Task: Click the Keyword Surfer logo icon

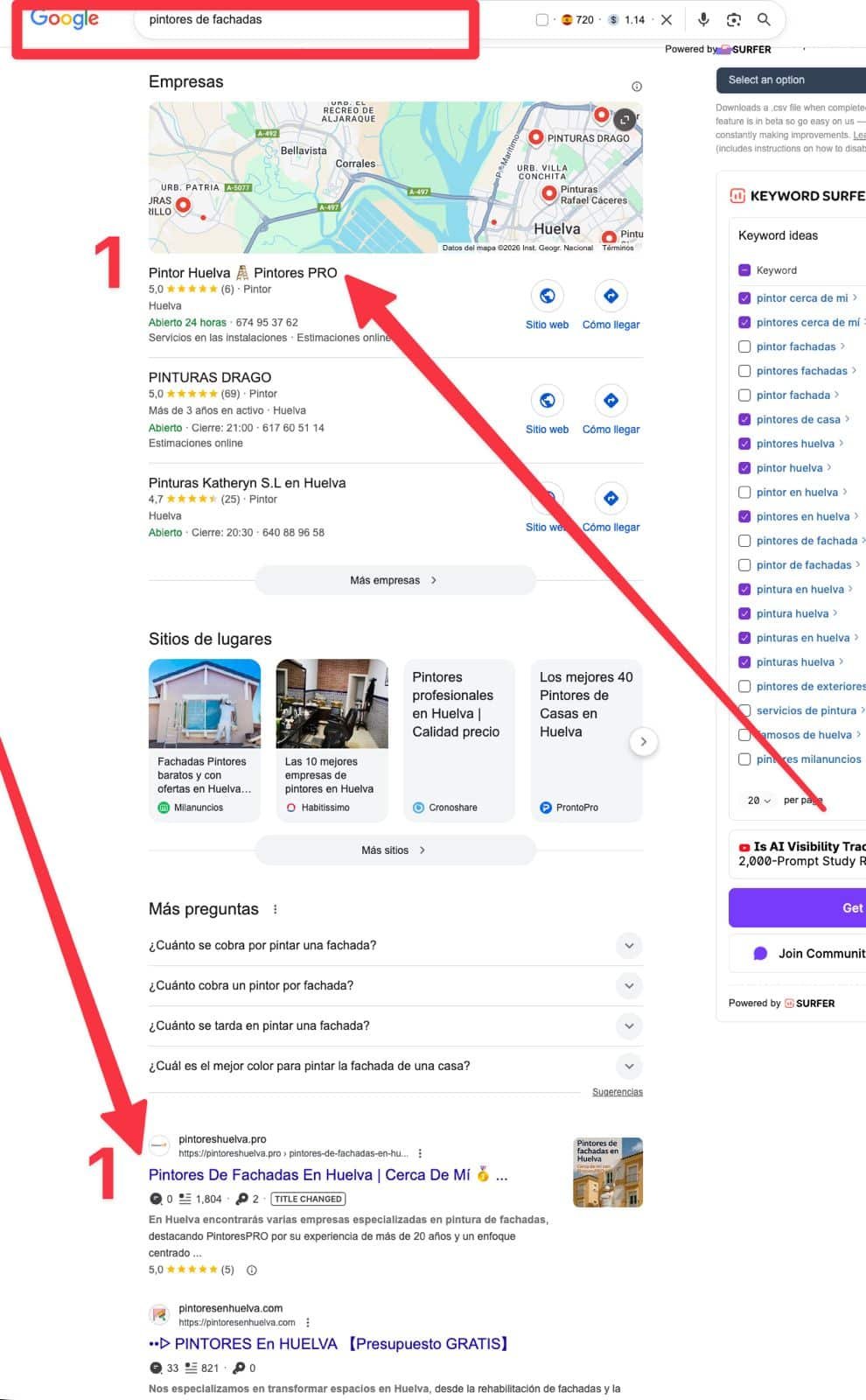Action: [x=737, y=196]
